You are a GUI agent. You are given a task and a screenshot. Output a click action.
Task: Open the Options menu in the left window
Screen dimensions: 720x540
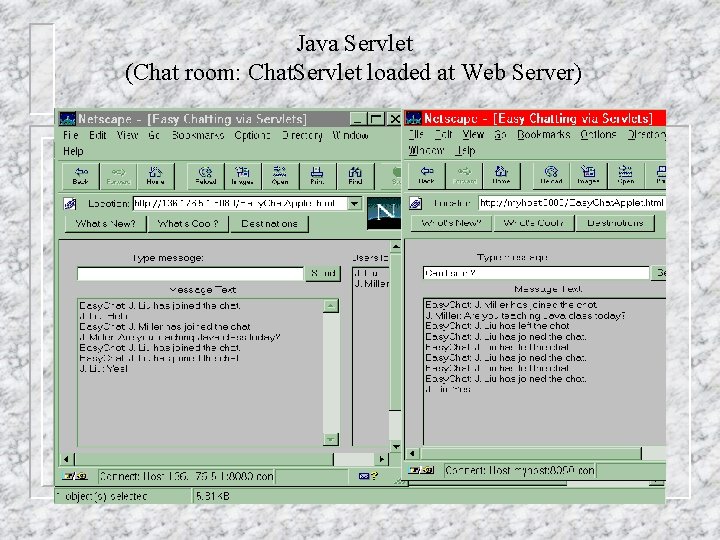252,135
